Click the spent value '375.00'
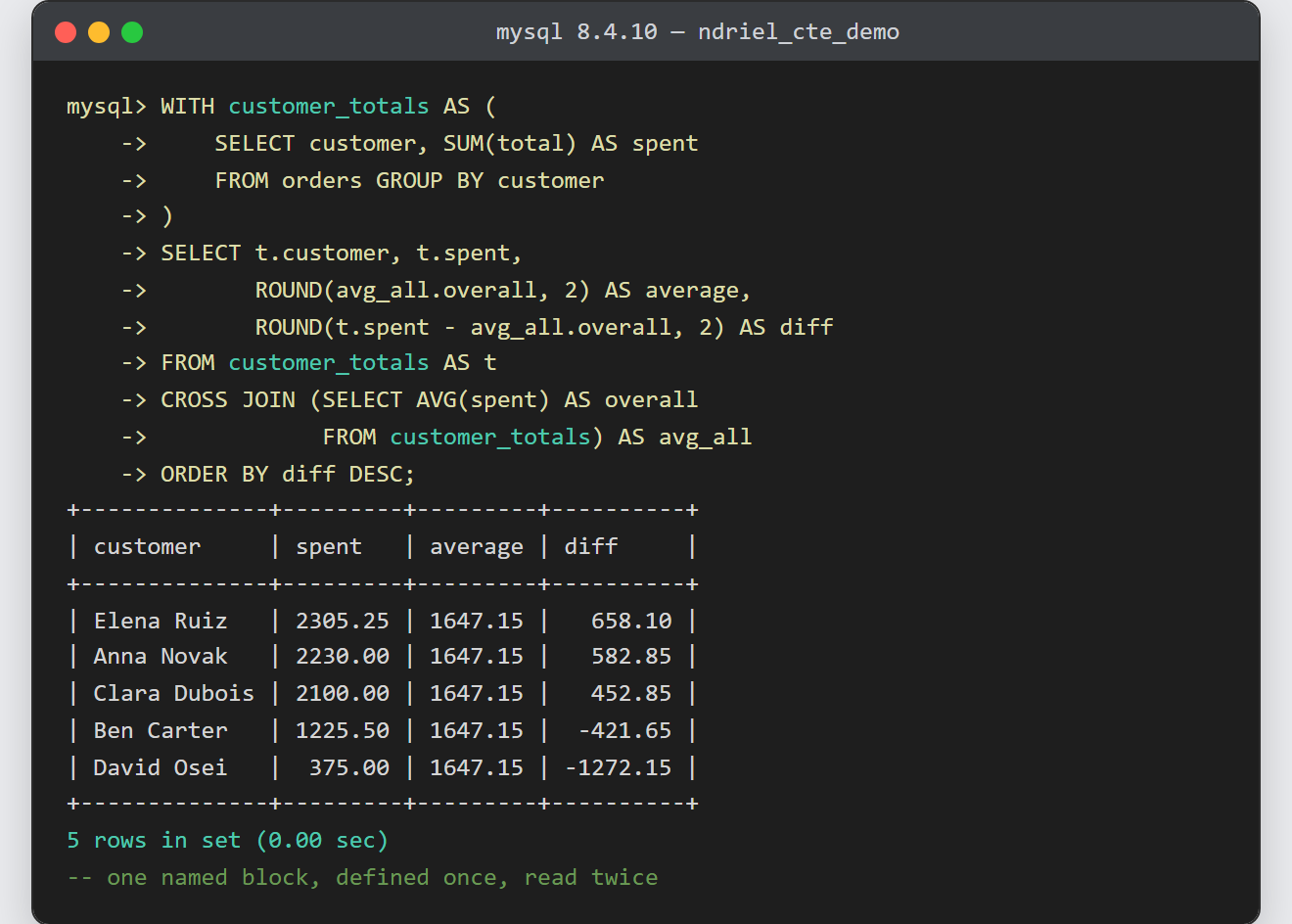The width and height of the screenshot is (1292, 924). [x=349, y=767]
